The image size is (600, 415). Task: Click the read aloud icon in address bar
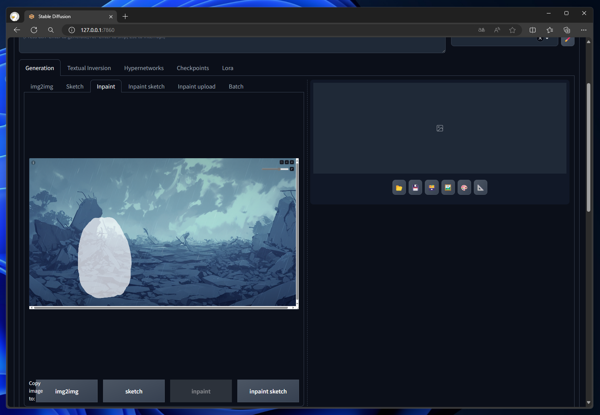pos(497,30)
